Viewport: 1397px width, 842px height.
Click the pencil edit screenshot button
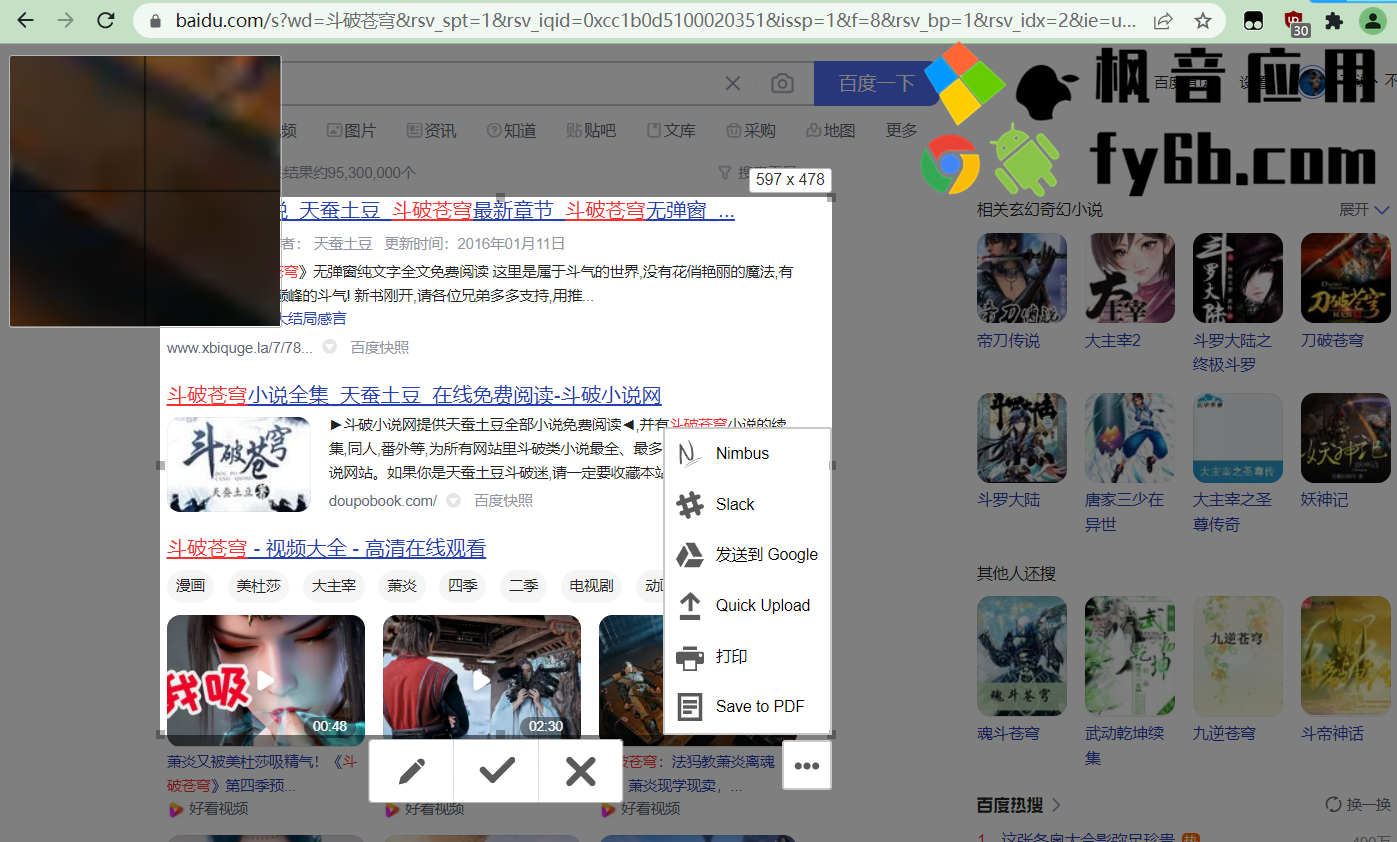[412, 771]
